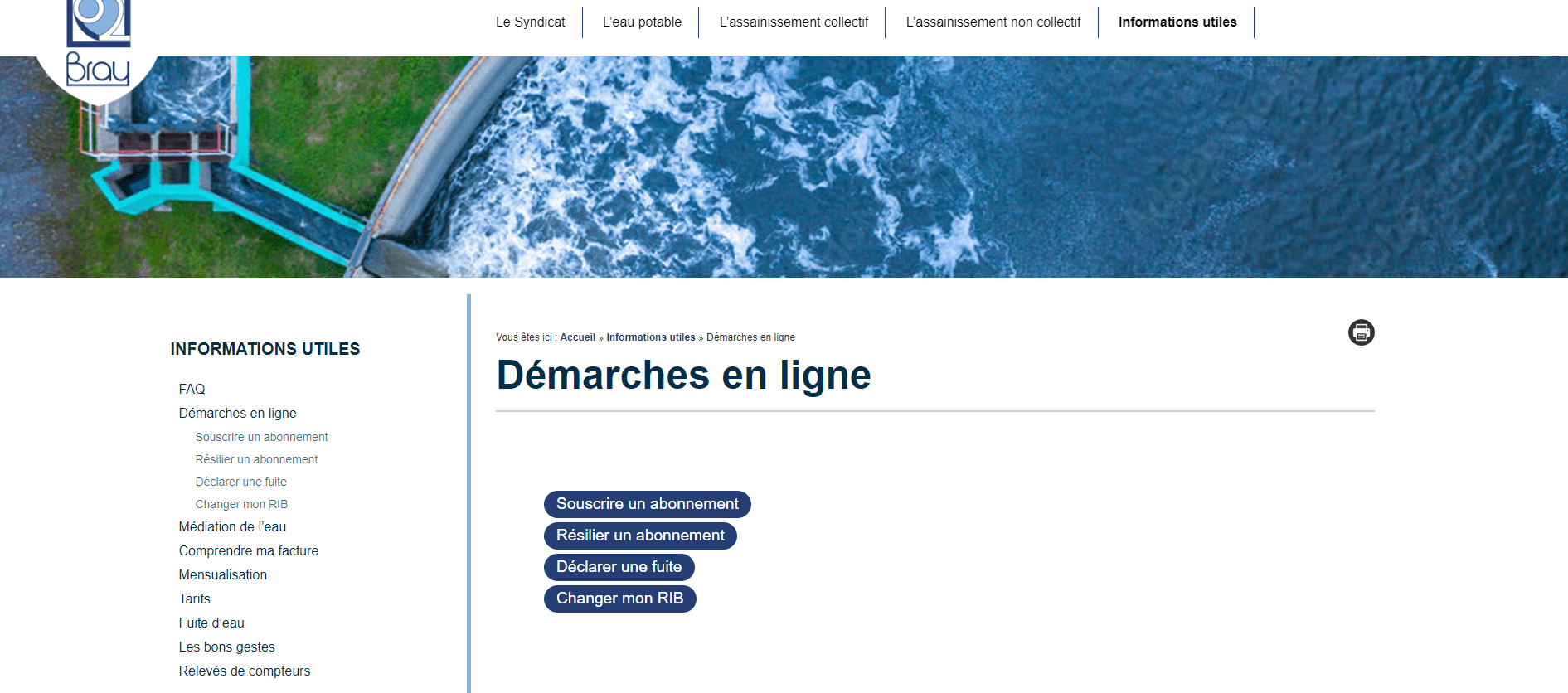Open the Mensualisation sidebar link
The width and height of the screenshot is (1568, 693).
pyautogui.click(x=222, y=574)
